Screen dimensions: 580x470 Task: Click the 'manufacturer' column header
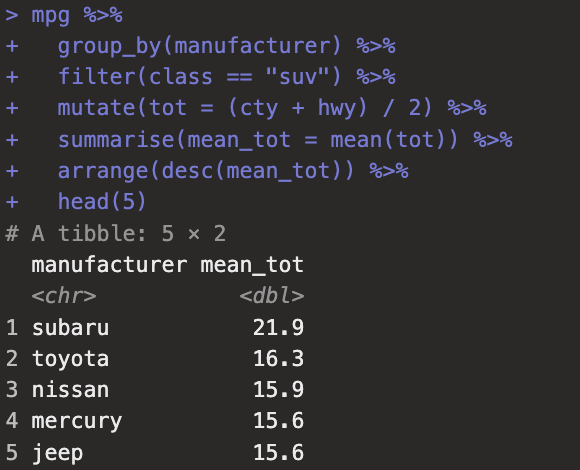click(109, 265)
